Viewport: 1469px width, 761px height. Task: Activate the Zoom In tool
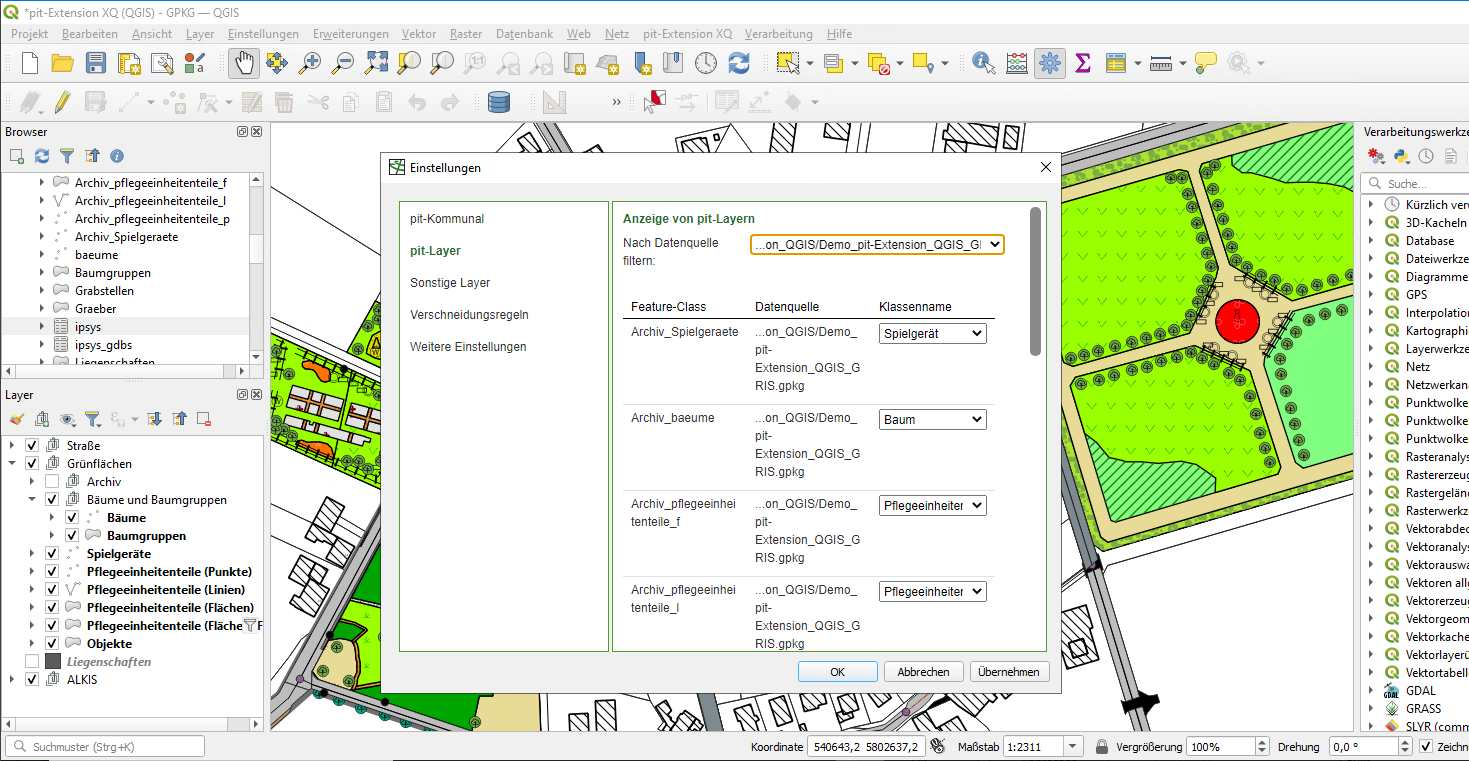click(x=310, y=62)
